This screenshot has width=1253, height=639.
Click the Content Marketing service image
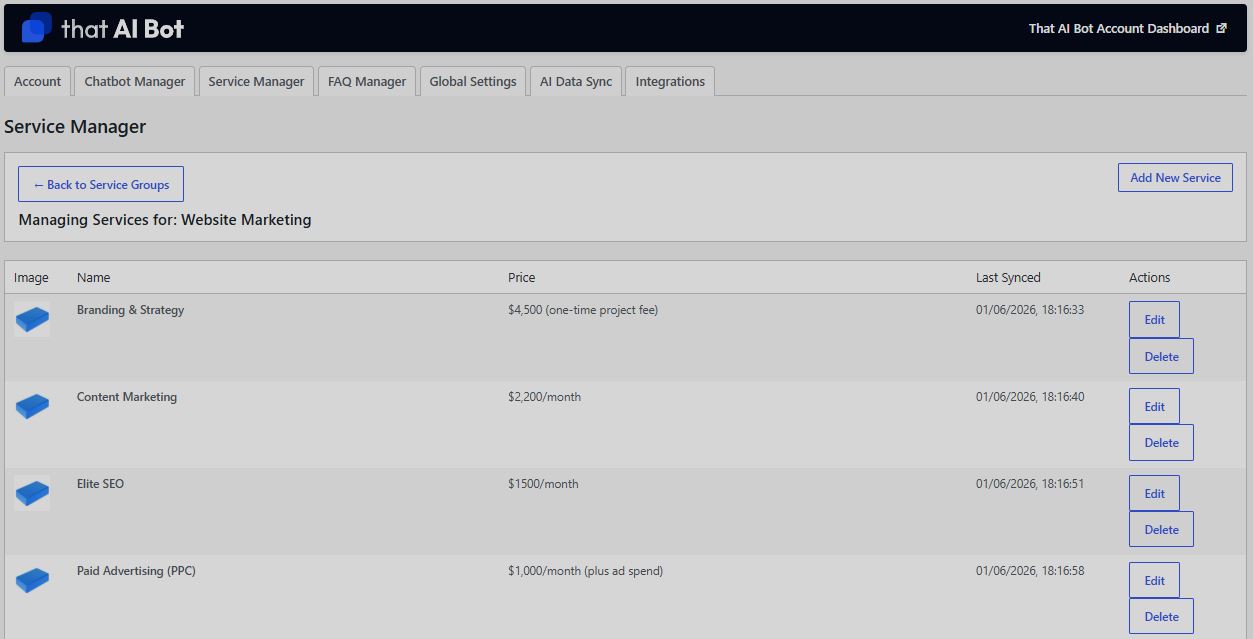coord(32,406)
